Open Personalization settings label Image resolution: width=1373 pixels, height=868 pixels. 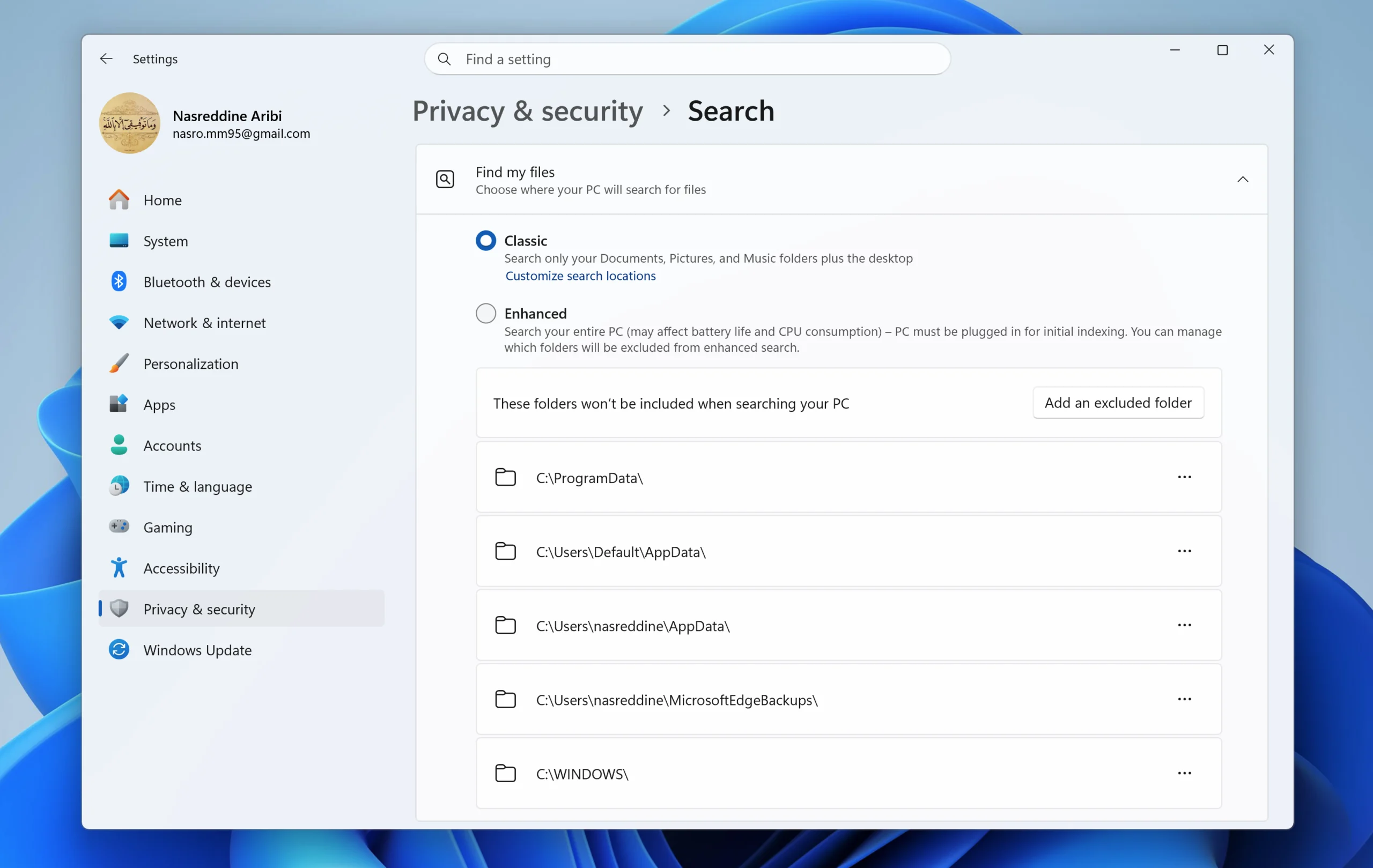(191, 364)
